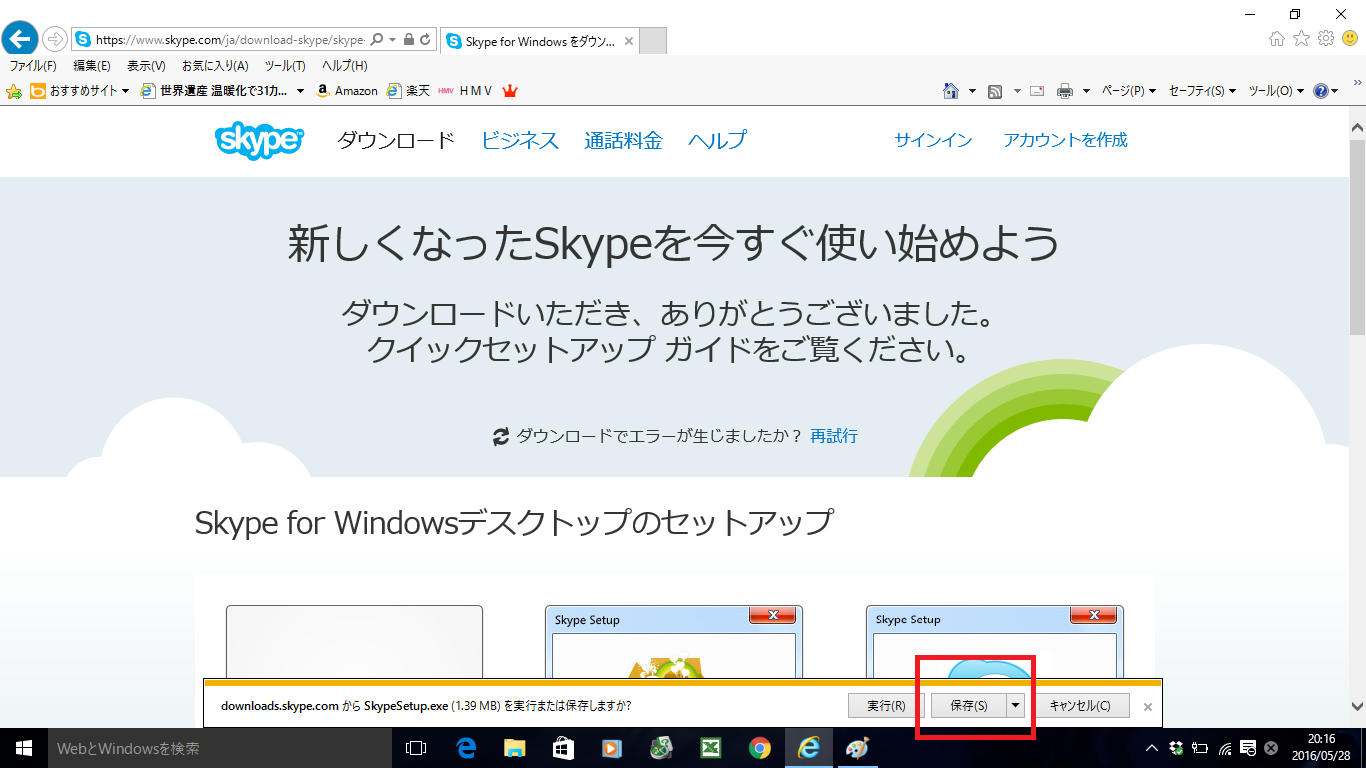
Task: Open the ツール(T) menu
Action: coord(285,66)
